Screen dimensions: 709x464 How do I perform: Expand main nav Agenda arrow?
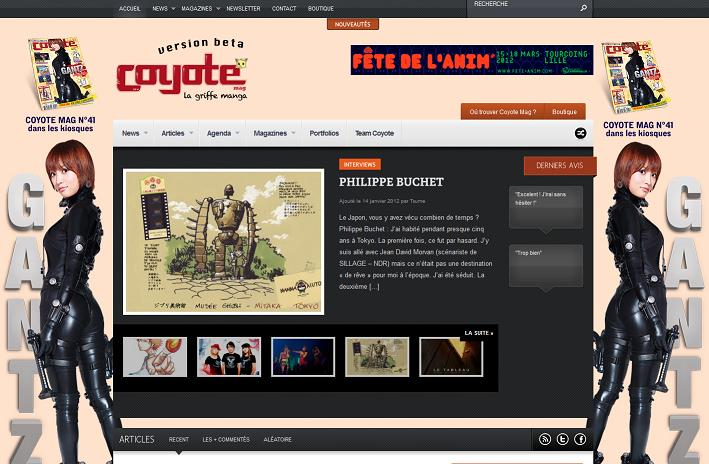[x=237, y=133]
